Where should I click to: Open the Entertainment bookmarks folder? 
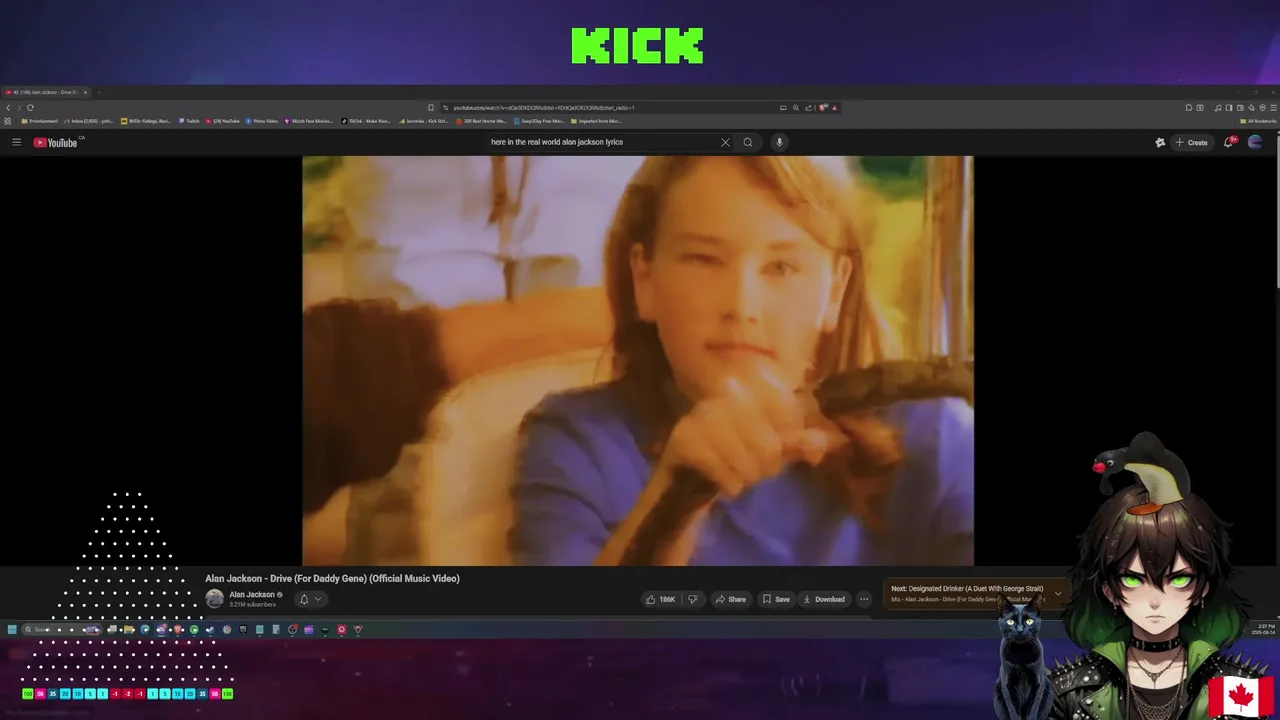(x=40, y=121)
